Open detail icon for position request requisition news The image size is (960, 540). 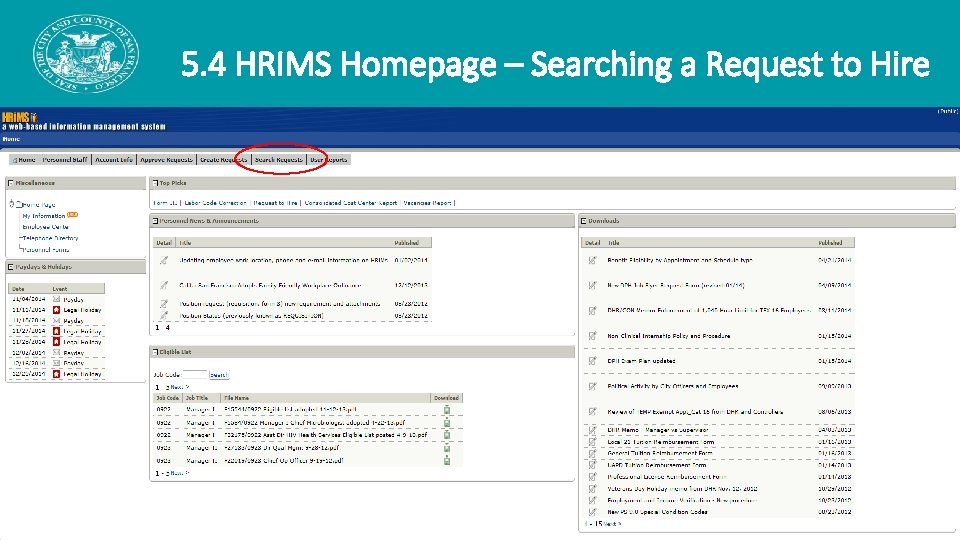164,304
